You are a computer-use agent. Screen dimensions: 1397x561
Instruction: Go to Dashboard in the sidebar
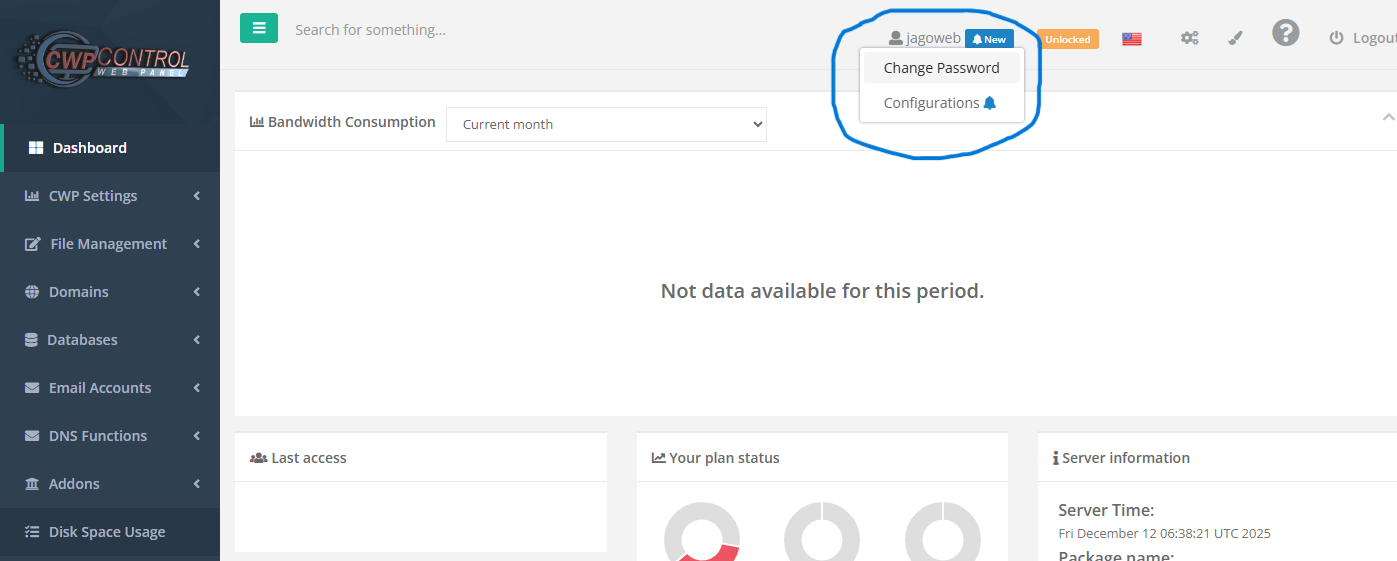pyautogui.click(x=90, y=148)
